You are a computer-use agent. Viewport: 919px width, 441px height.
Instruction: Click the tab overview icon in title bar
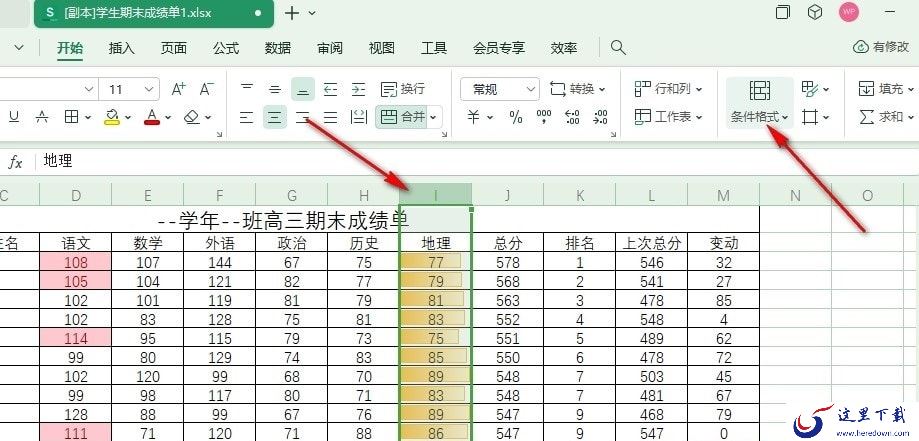pyautogui.click(x=782, y=12)
